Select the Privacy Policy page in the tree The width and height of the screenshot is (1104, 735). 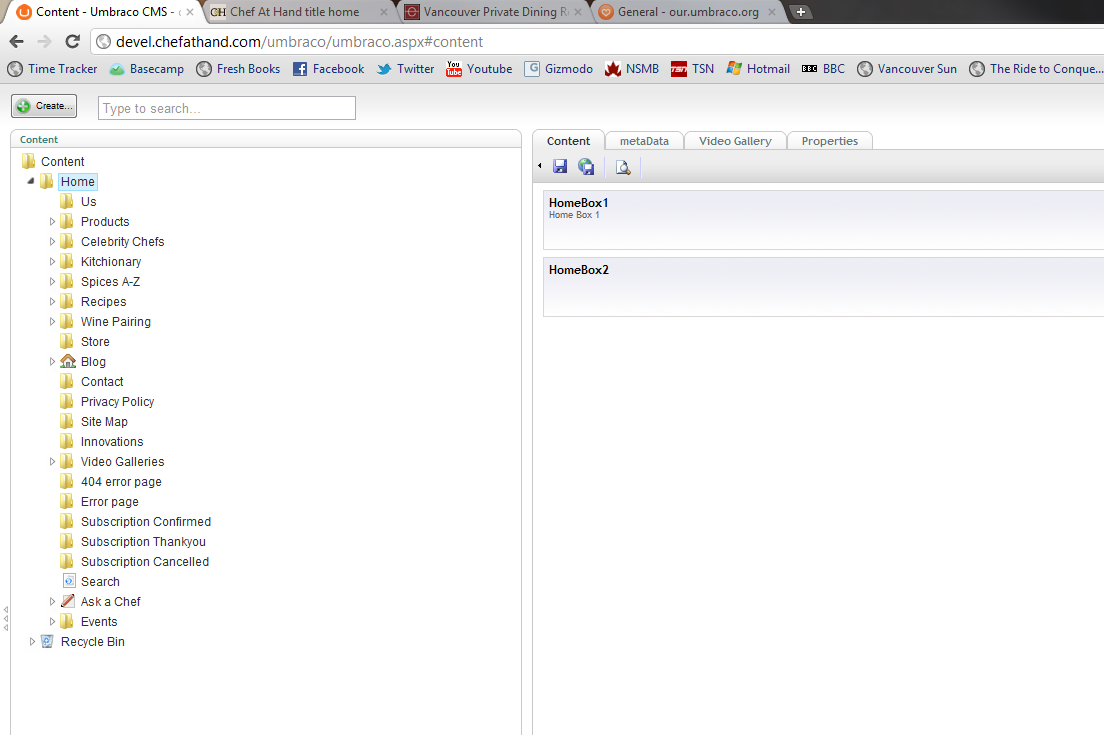click(117, 401)
